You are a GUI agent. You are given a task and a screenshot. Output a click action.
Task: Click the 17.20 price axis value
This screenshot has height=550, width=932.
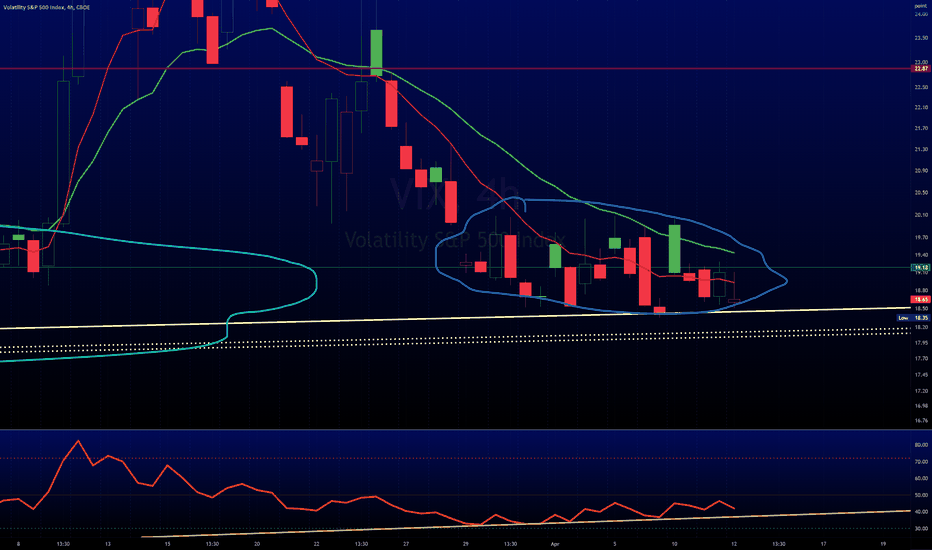tap(921, 391)
